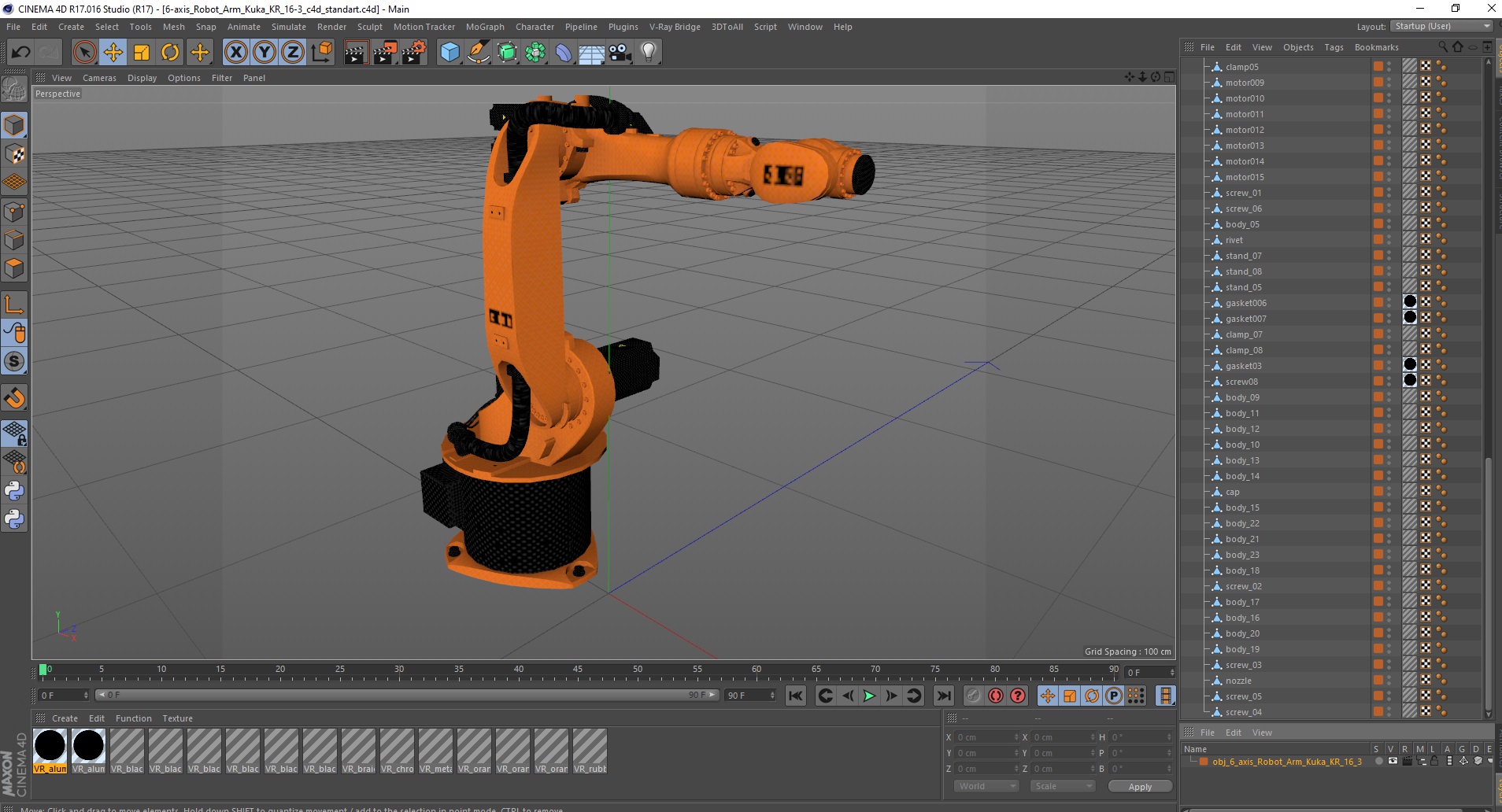
Task: Activate the Rotate tool
Action: [170, 53]
